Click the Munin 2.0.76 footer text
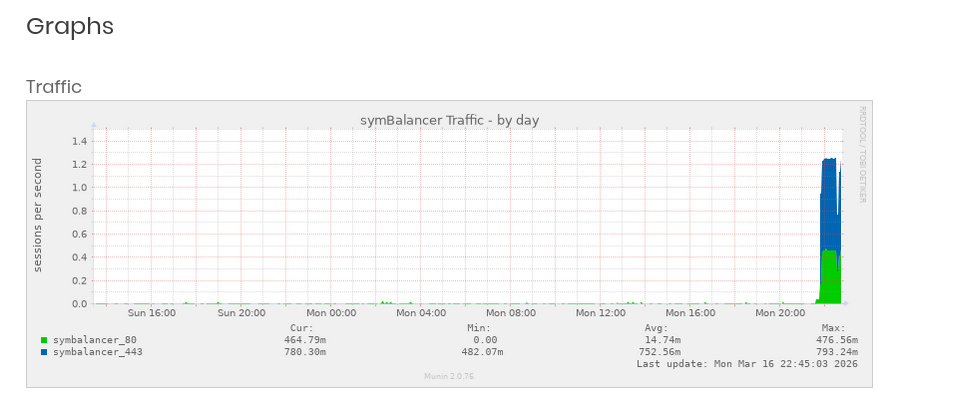This screenshot has width=957, height=393. (x=449, y=377)
